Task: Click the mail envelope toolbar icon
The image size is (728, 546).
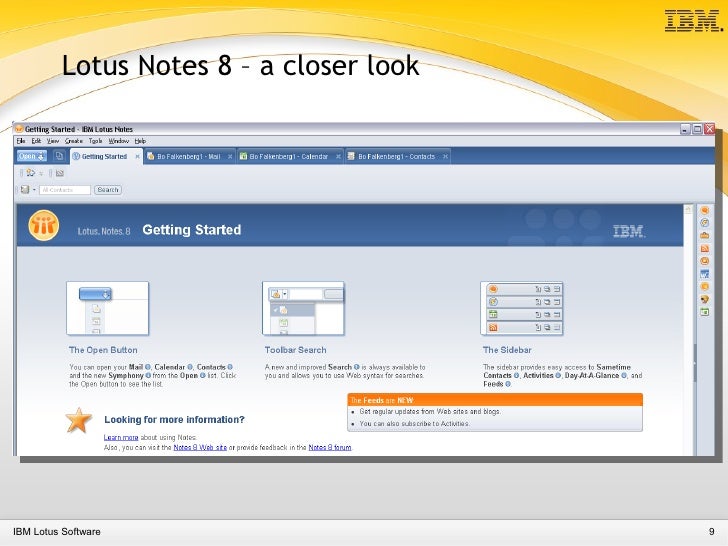Action: (60, 173)
